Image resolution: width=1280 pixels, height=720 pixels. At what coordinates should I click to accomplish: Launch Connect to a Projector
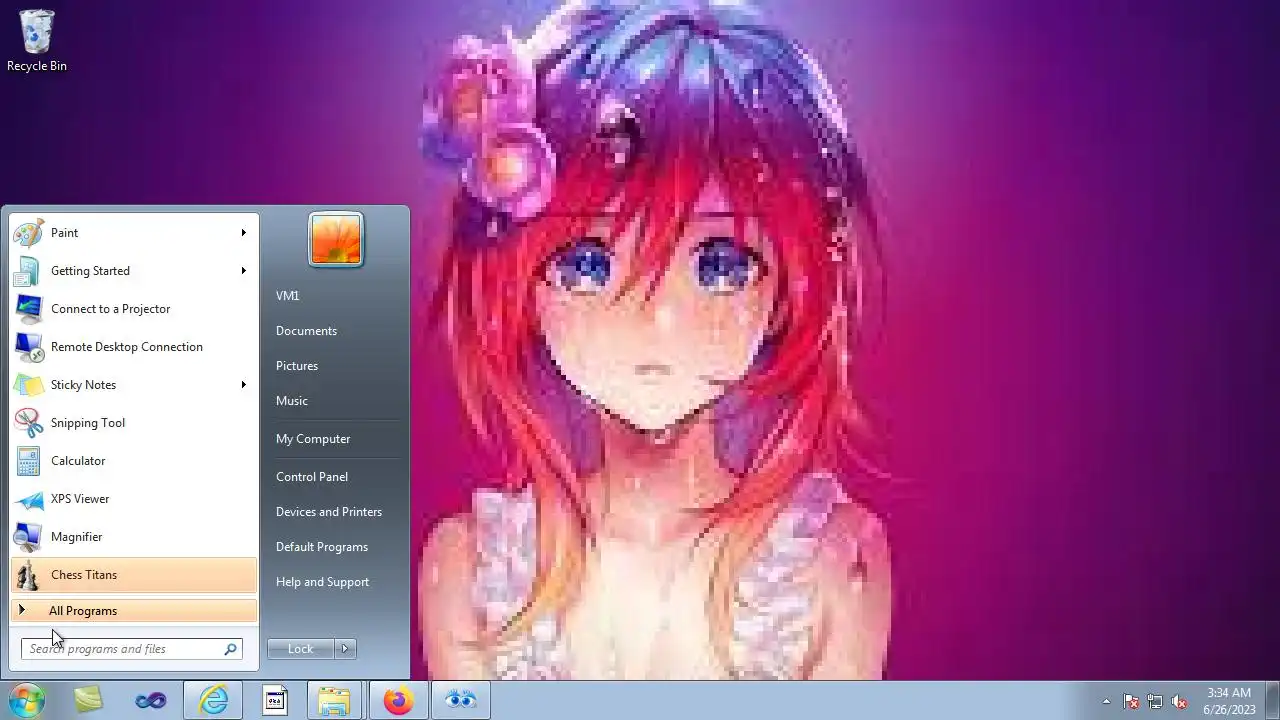click(x=134, y=309)
